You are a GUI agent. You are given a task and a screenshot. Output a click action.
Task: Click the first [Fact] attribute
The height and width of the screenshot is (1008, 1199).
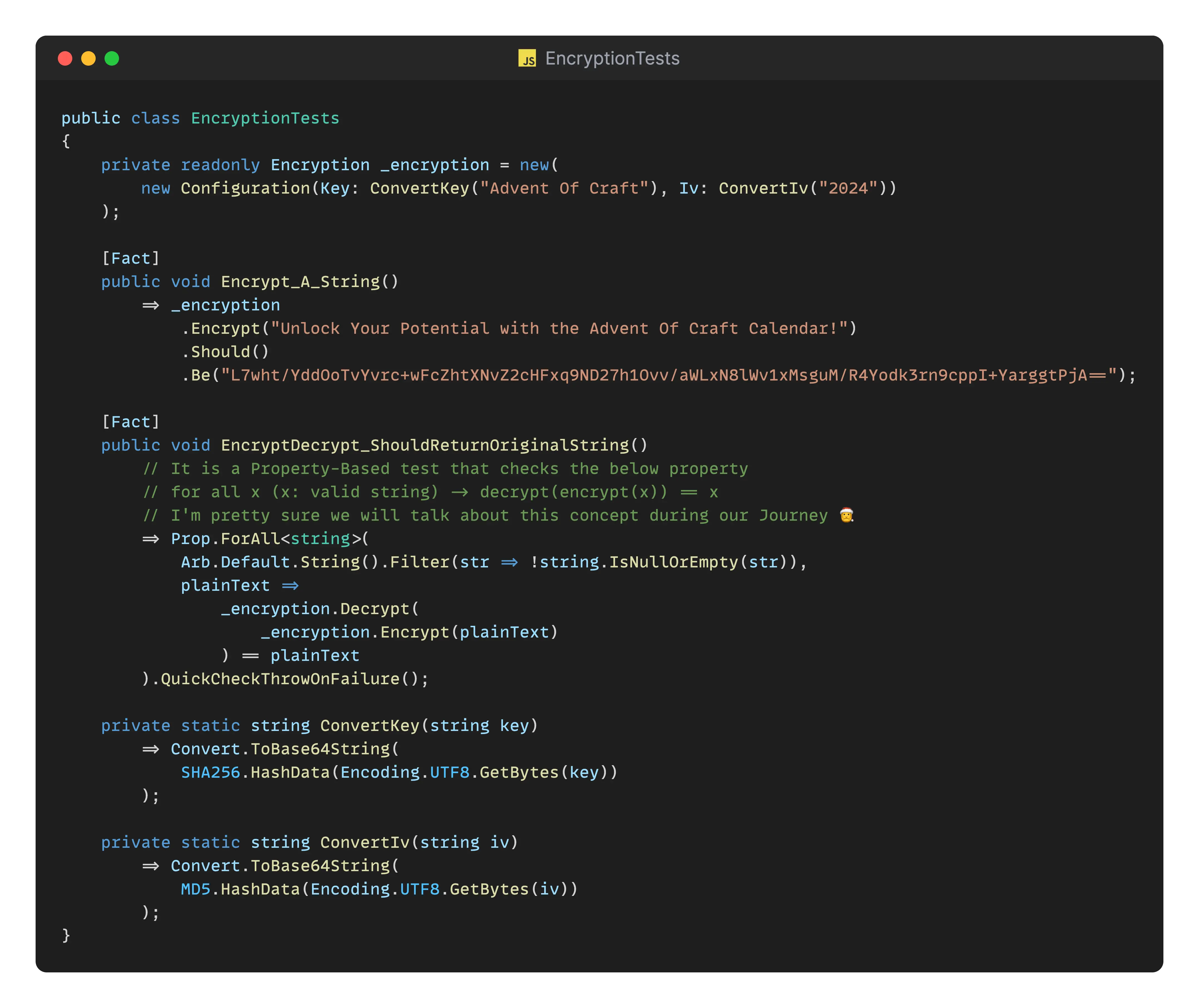point(131,258)
